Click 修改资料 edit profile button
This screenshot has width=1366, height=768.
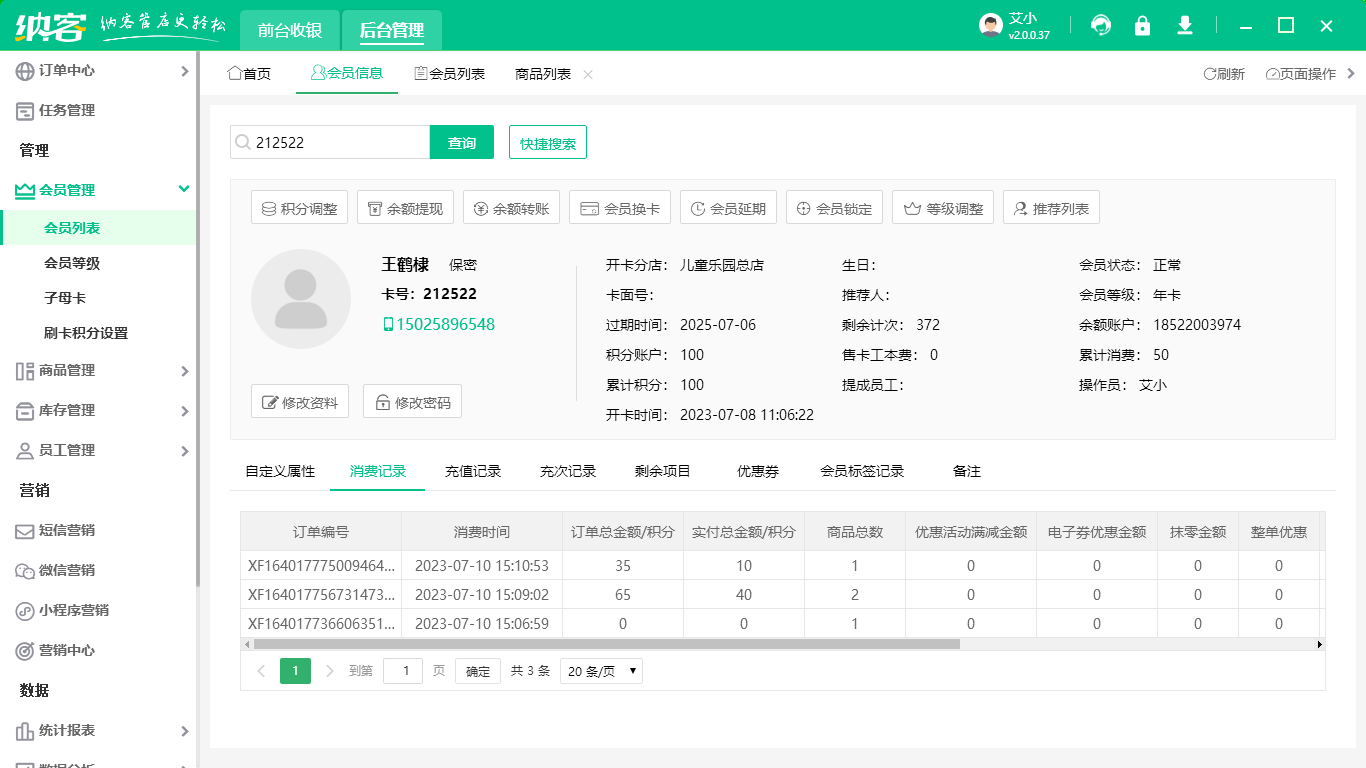point(300,401)
